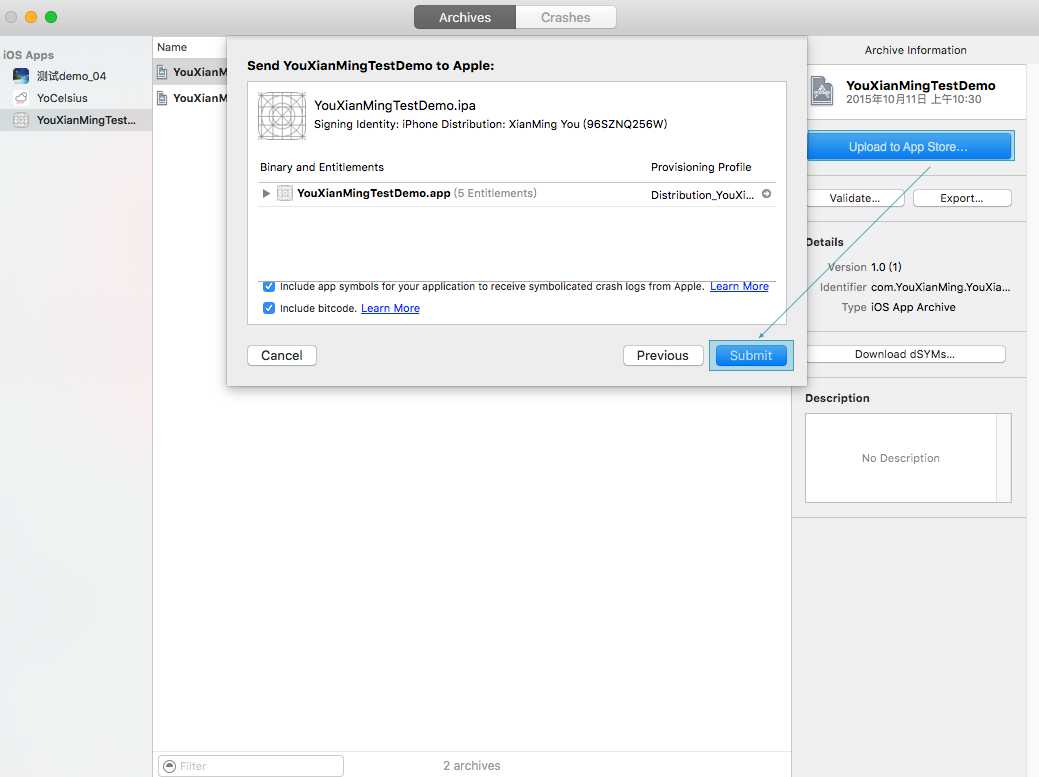Click the archive icon in Archive Information

tap(822, 91)
